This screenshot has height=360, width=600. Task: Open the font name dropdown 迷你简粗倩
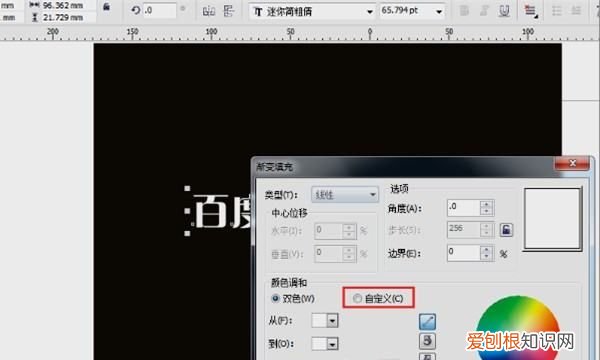point(370,12)
